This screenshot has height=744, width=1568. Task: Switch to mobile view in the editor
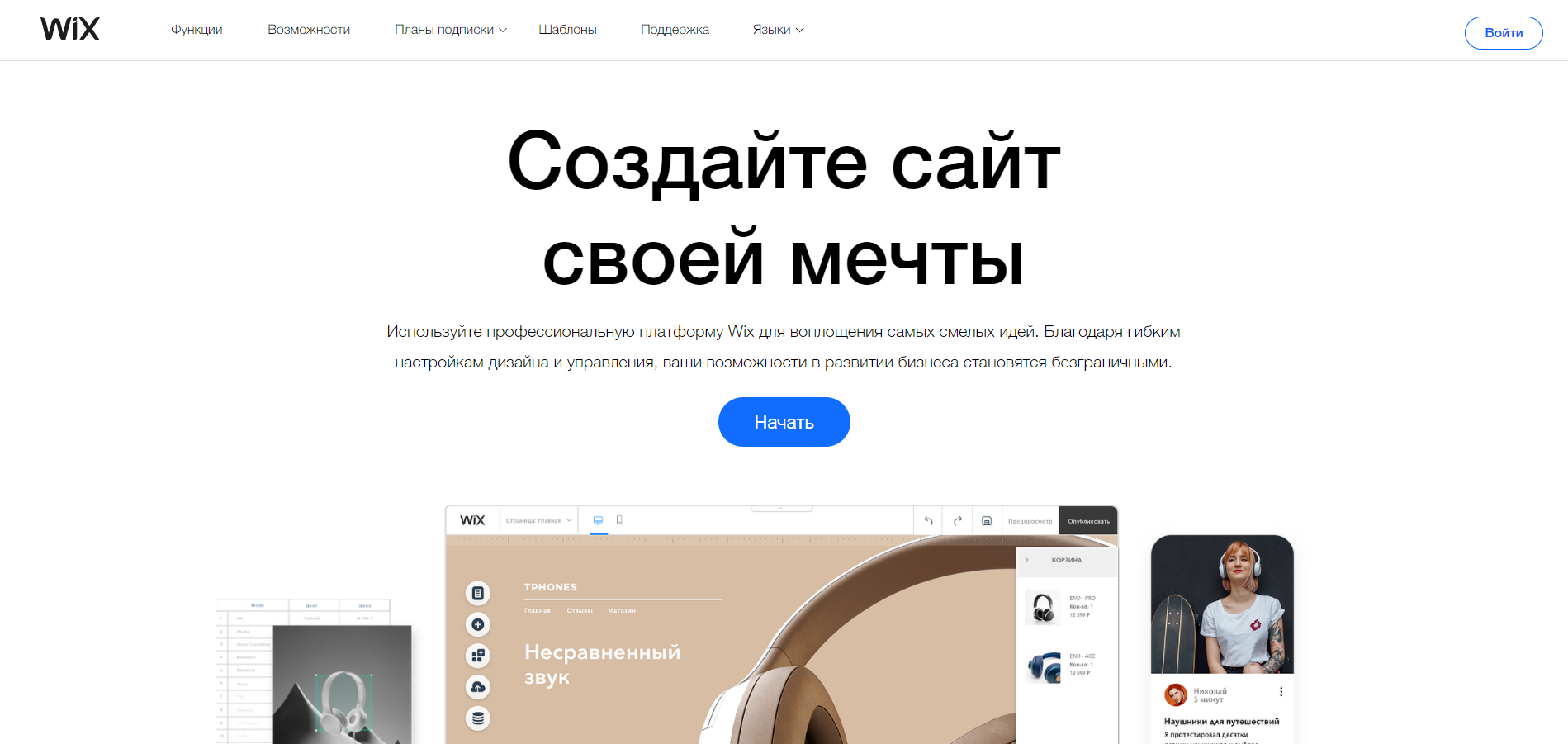(x=620, y=520)
